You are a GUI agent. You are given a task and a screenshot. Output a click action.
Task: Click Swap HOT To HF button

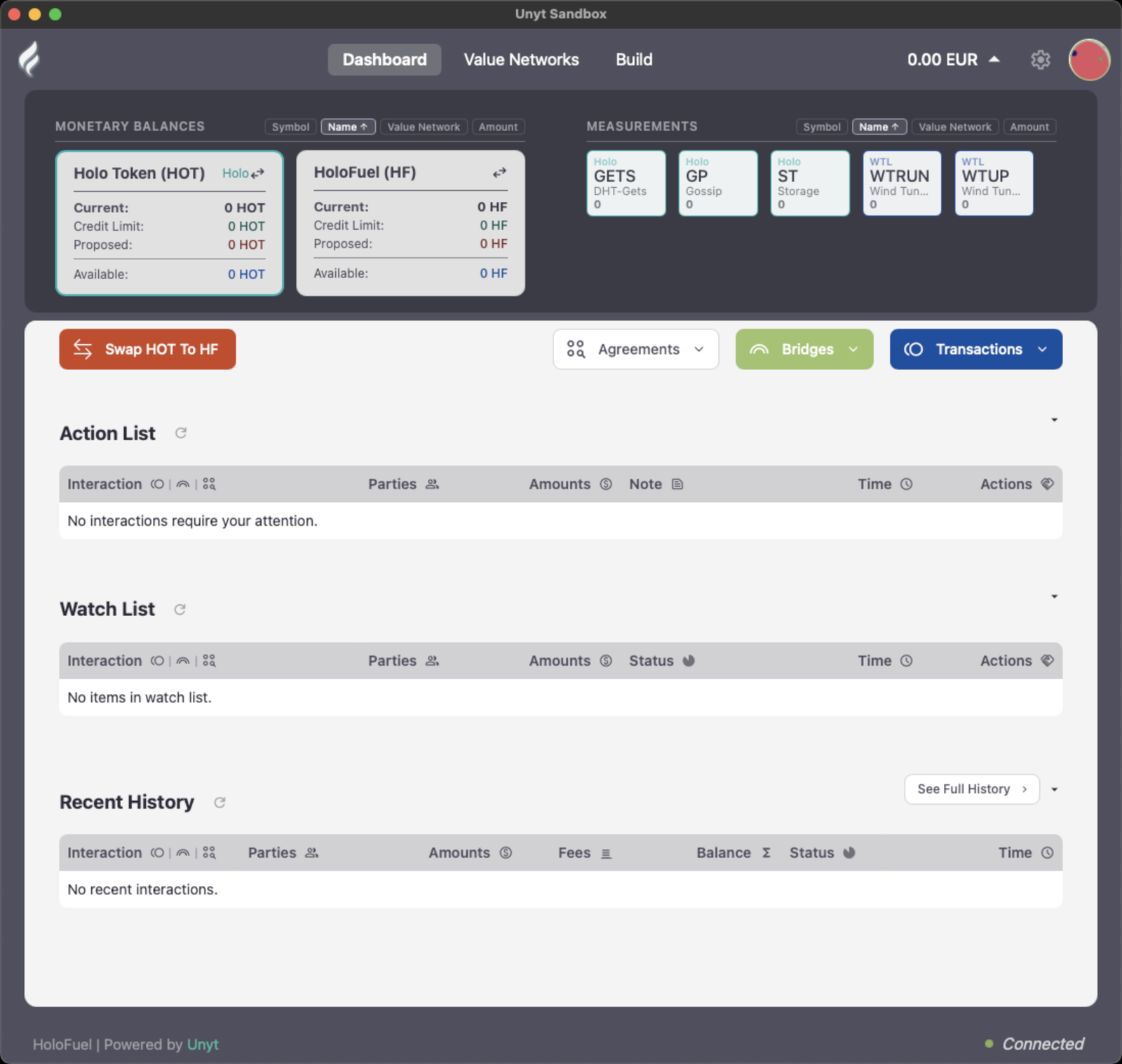tap(147, 349)
